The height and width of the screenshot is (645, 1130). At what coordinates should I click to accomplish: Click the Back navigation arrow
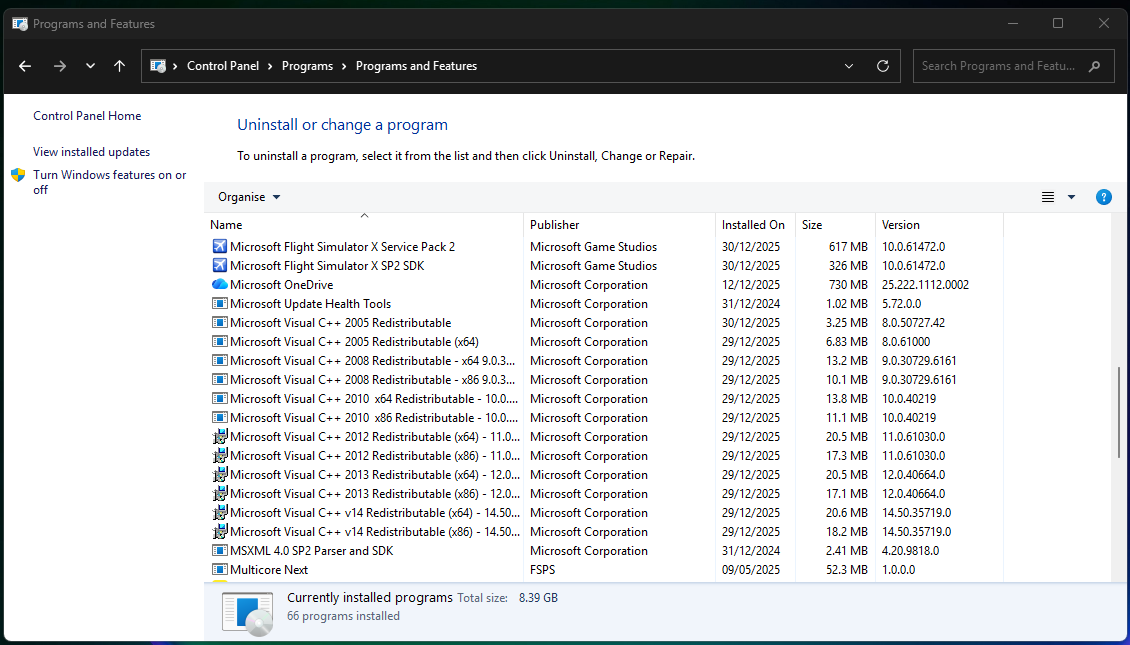coord(25,66)
